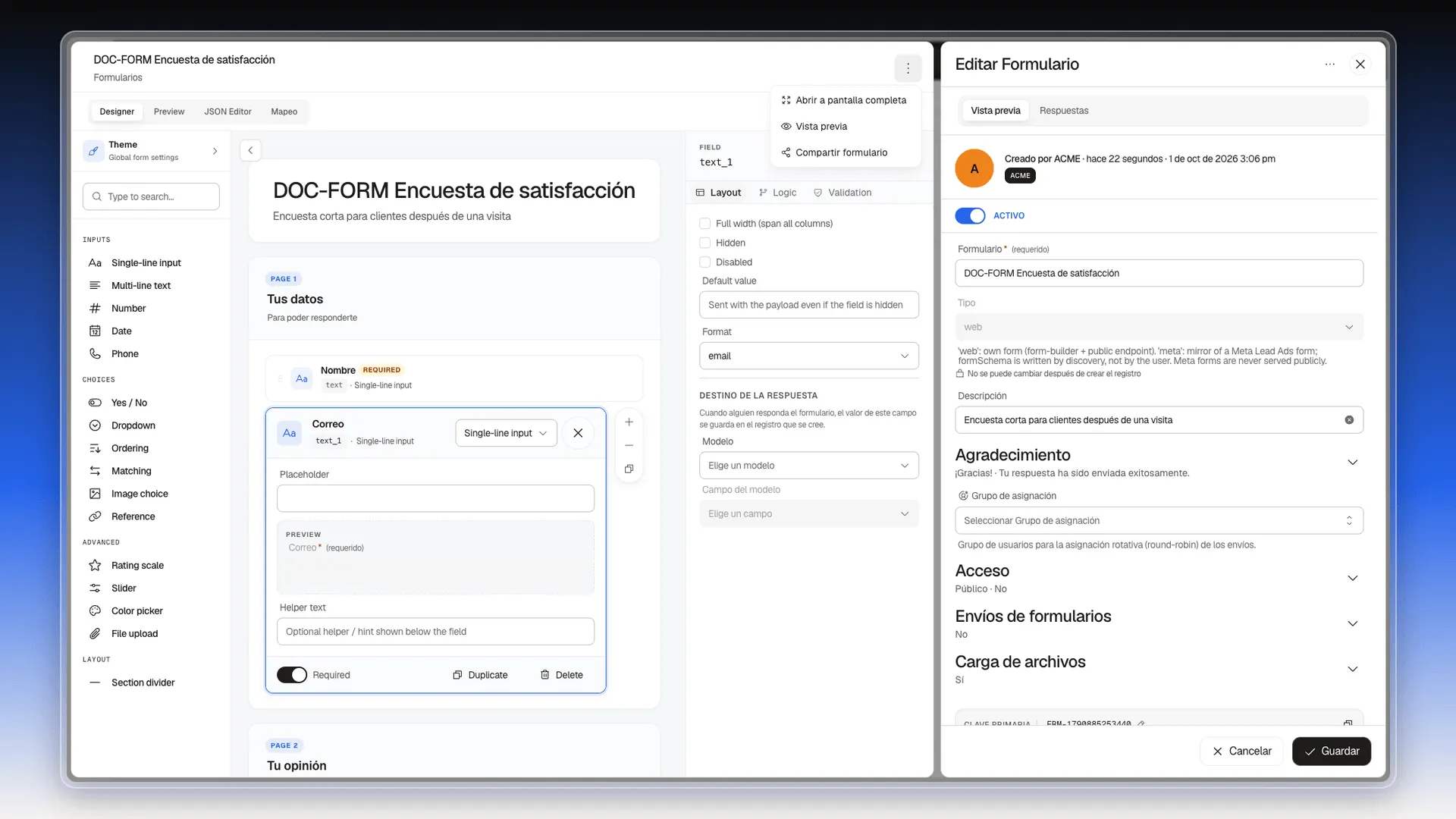Click the copy icon below the minus icon

(629, 469)
